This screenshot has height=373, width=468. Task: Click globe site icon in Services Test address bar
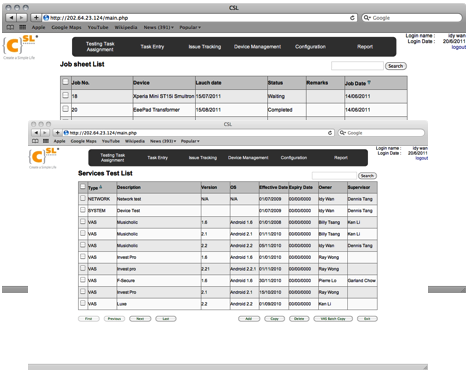(x=66, y=133)
